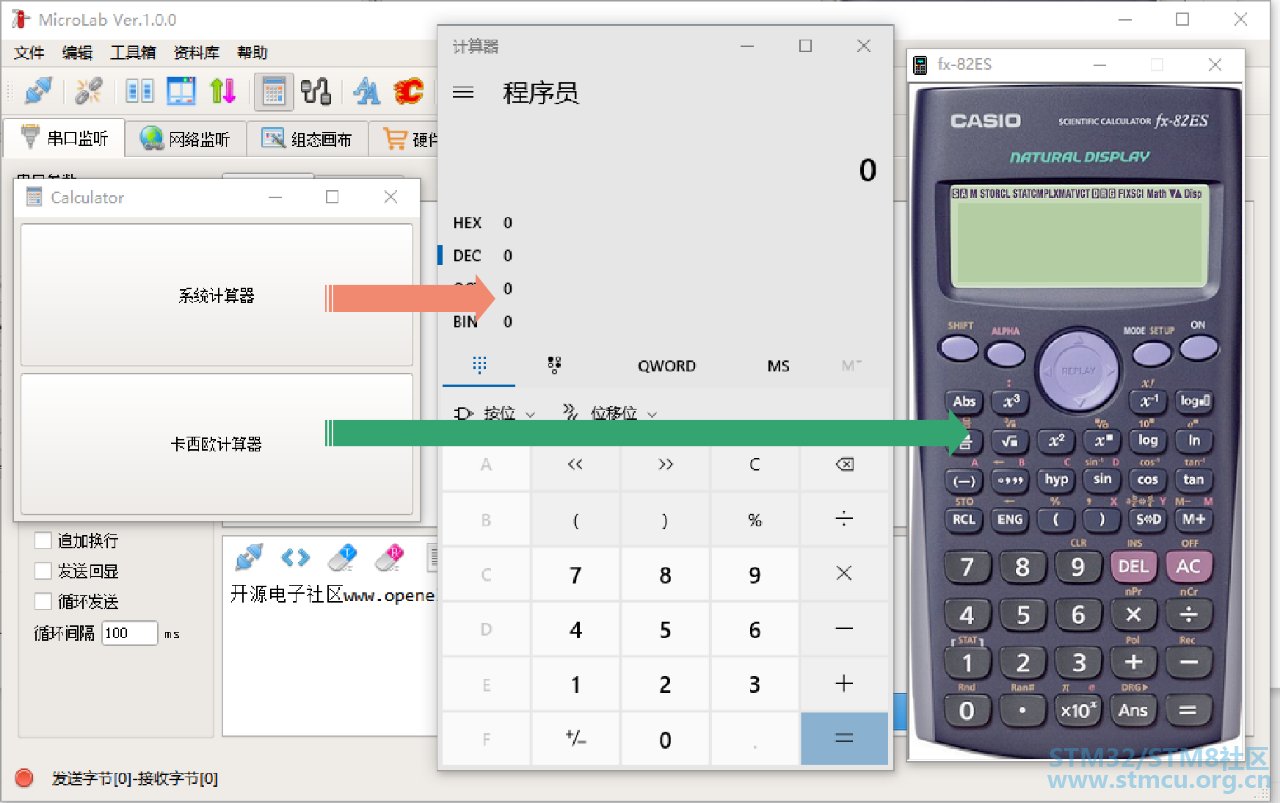Open the hamburger menu in Windows calculator

(x=463, y=93)
